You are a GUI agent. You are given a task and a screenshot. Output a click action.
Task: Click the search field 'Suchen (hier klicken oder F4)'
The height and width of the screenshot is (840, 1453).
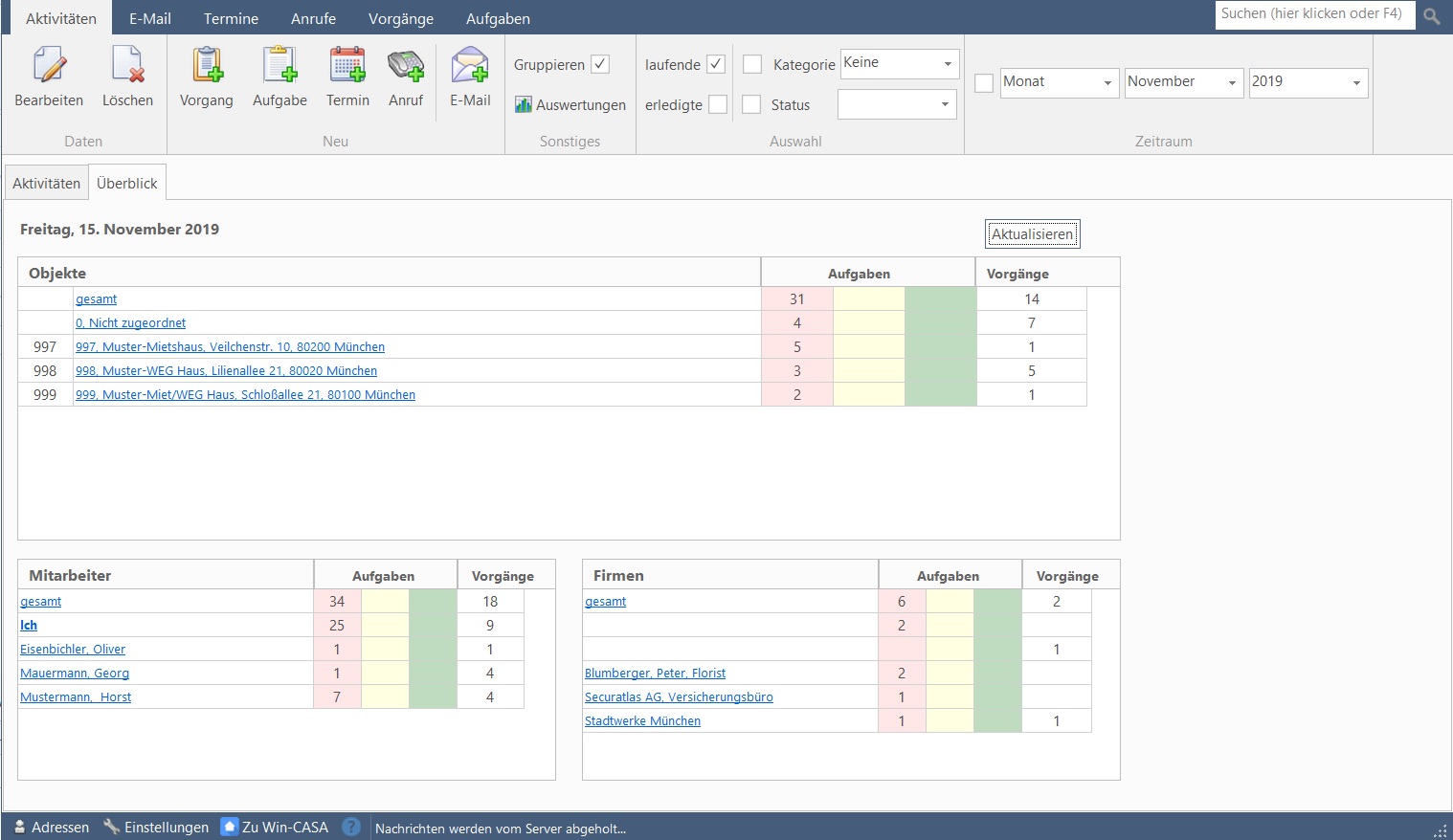(1315, 14)
